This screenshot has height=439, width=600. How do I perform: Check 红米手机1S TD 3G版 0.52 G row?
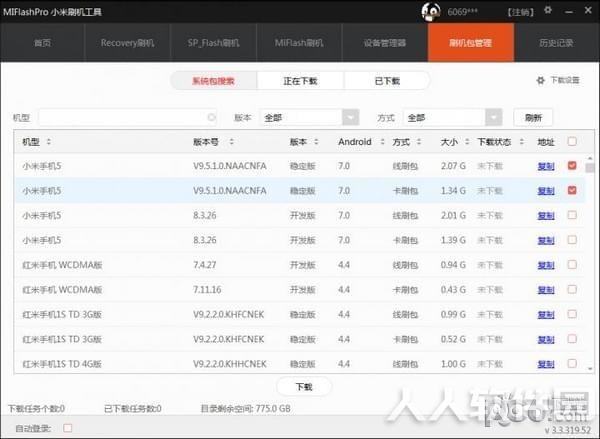[572, 339]
